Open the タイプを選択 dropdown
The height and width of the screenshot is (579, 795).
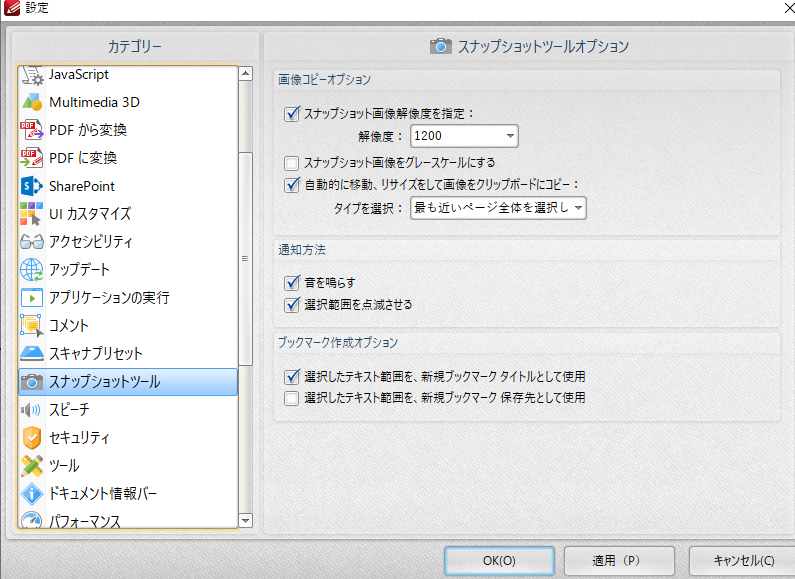click(498, 208)
